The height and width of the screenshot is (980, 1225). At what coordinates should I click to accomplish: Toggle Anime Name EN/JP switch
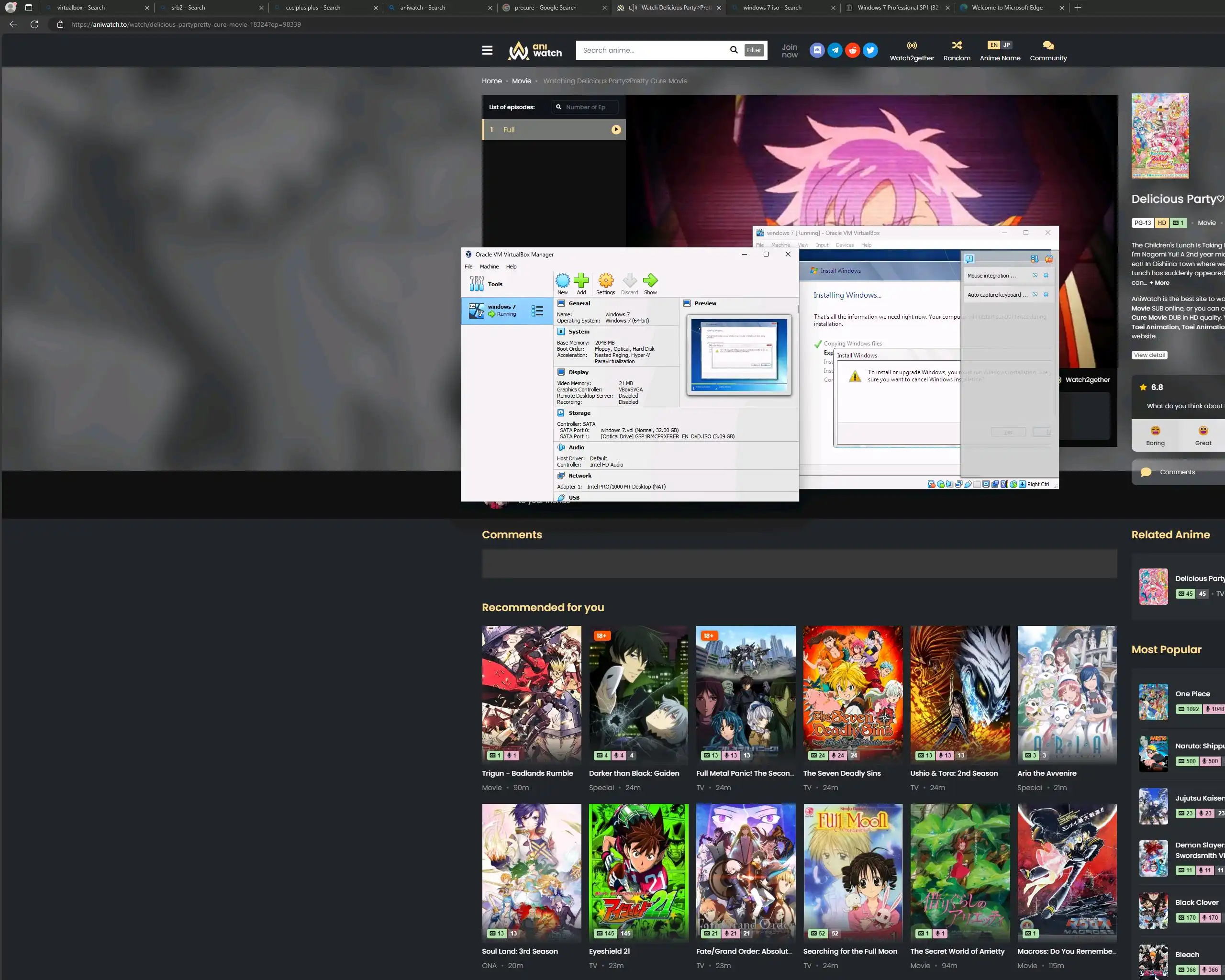tap(1000, 45)
